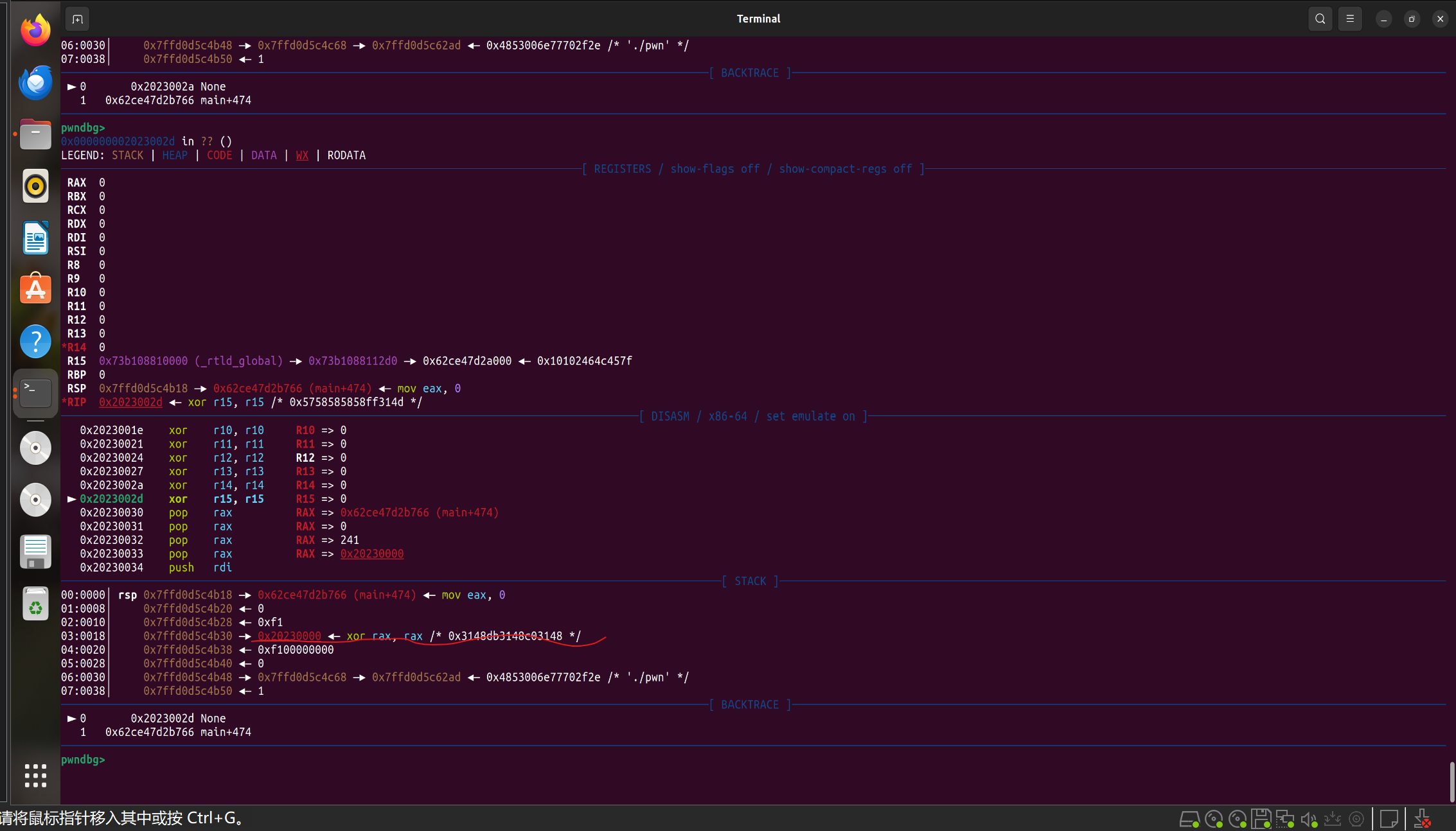Click the RODATA legend label

346,155
